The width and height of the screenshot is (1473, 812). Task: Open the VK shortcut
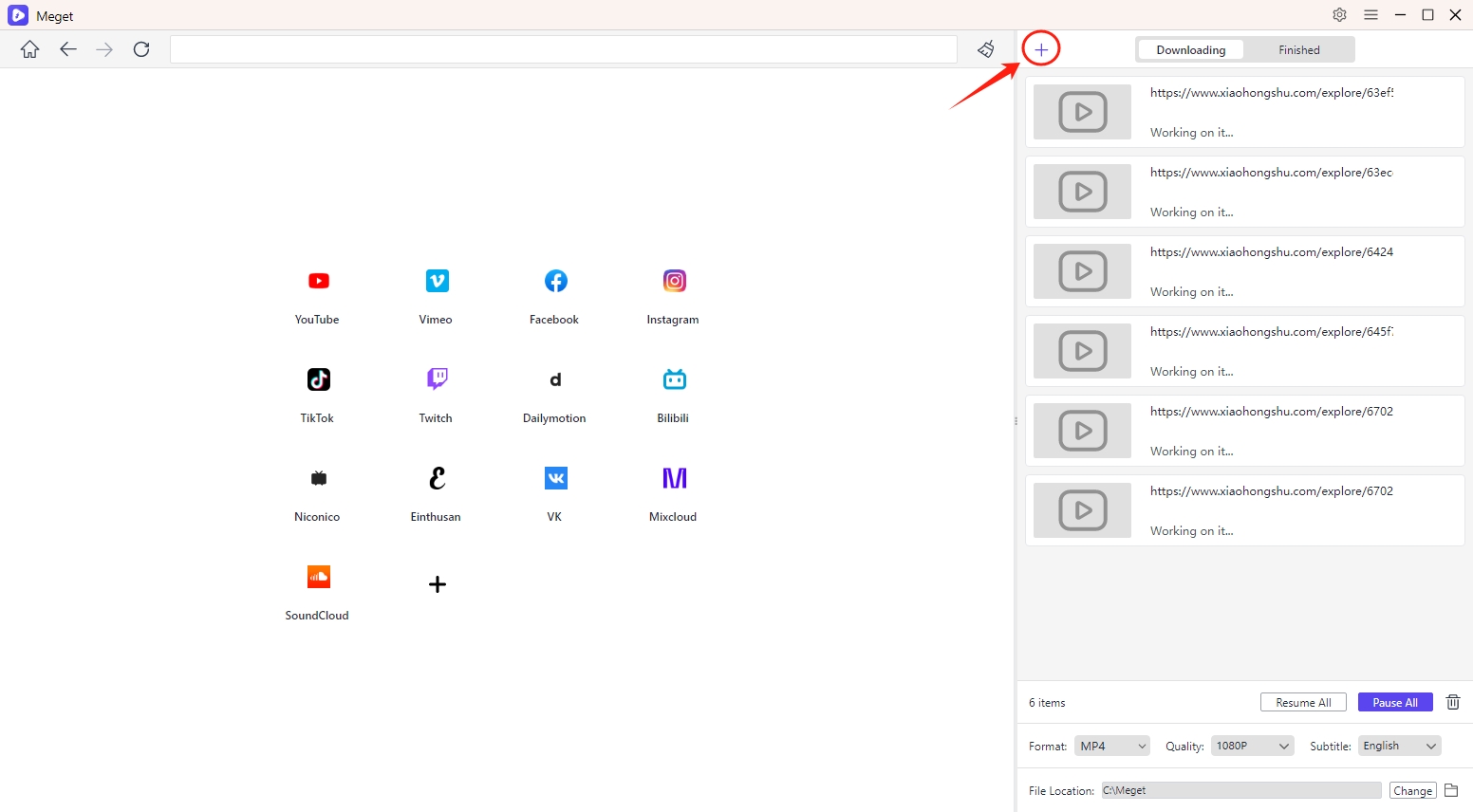(x=555, y=493)
